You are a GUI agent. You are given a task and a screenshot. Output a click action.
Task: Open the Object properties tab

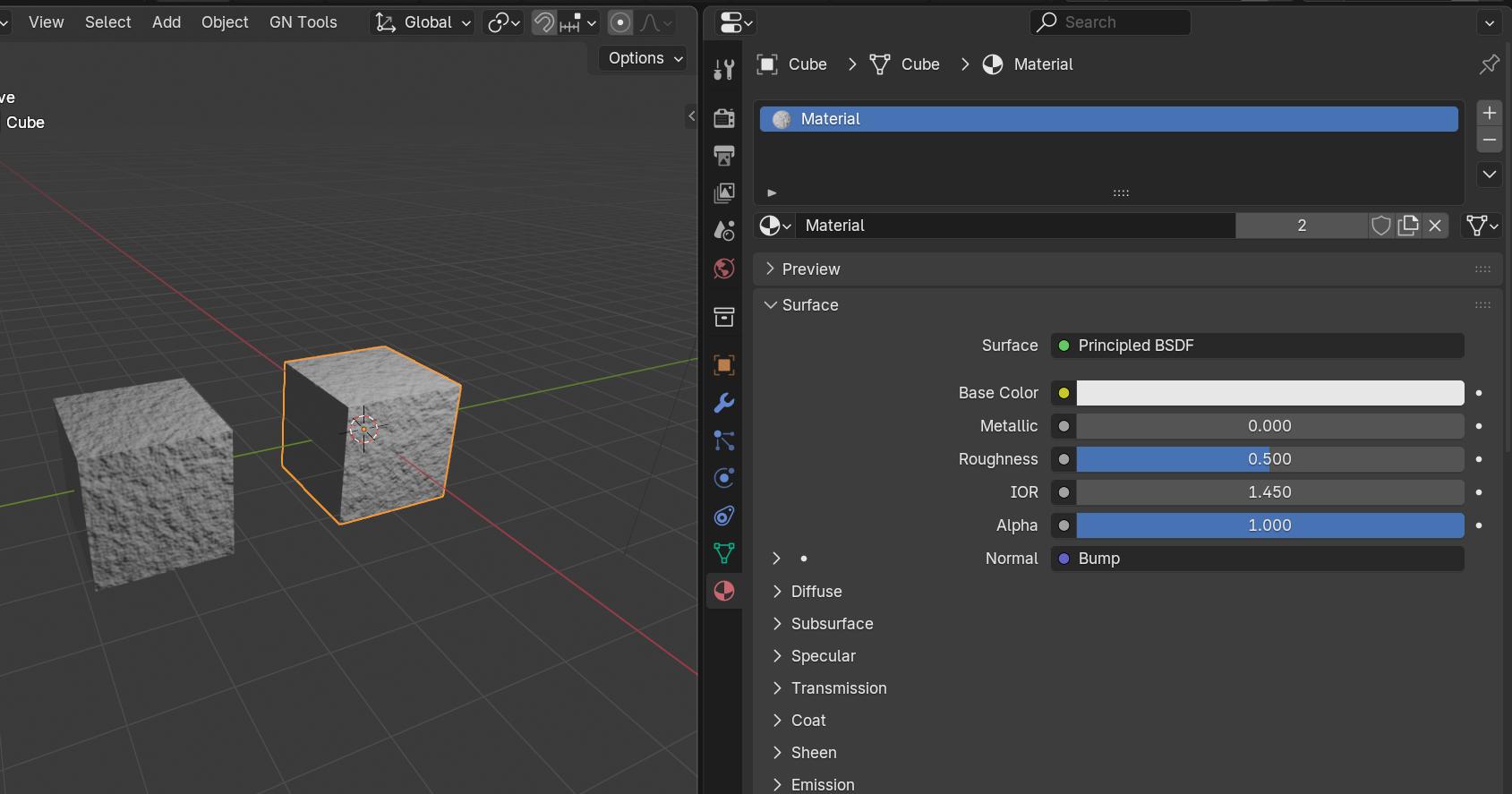[x=724, y=365]
